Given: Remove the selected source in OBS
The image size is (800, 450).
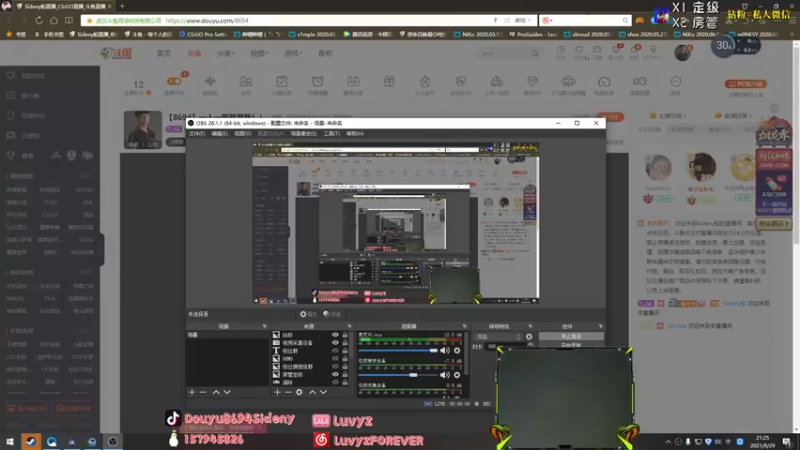Looking at the screenshot, I should pos(288,392).
